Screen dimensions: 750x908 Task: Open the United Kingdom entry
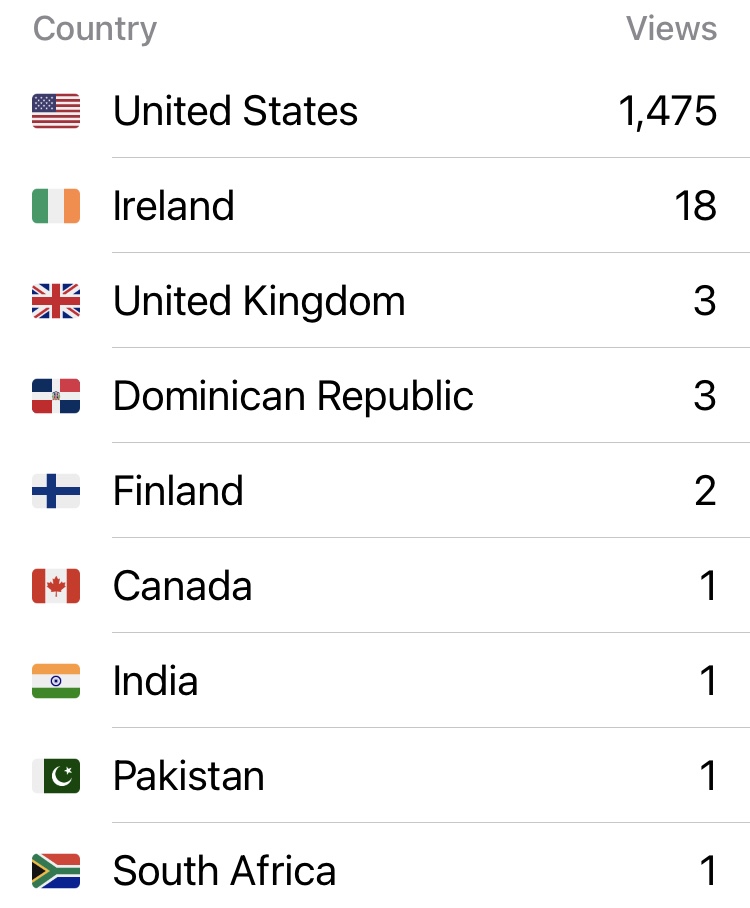[x=259, y=301]
